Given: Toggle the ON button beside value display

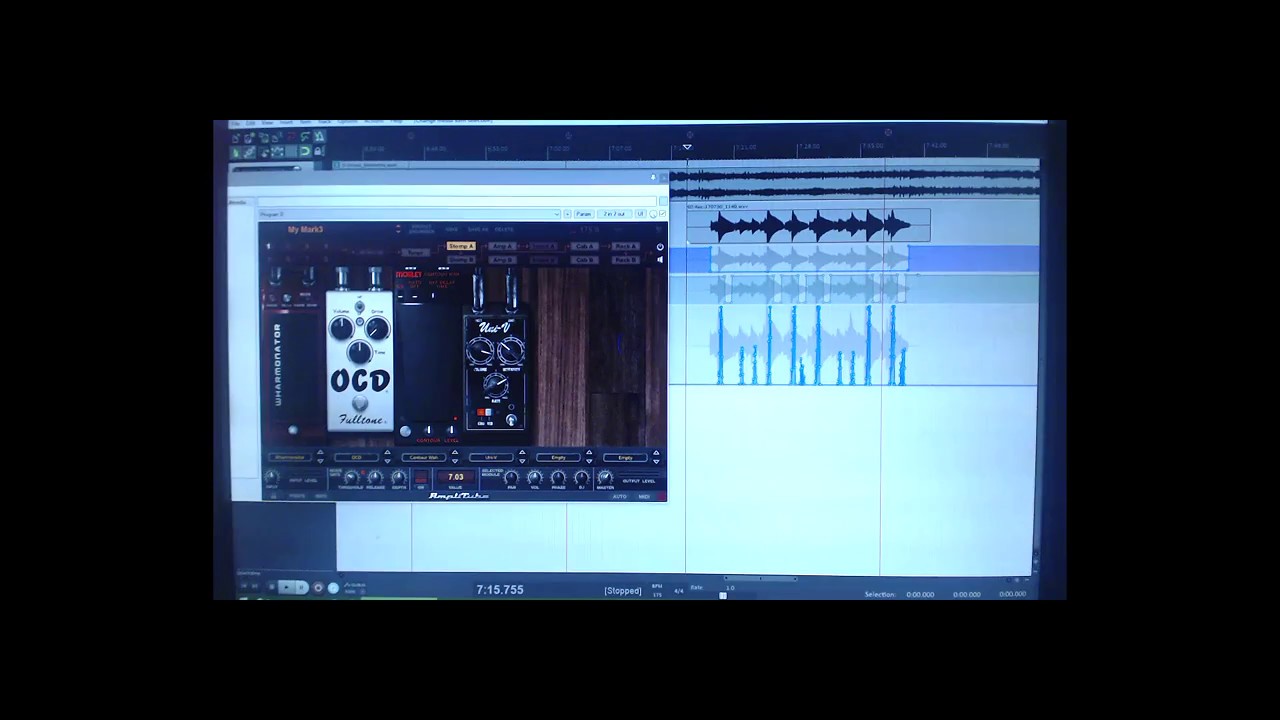Looking at the screenshot, I should pos(420,478).
